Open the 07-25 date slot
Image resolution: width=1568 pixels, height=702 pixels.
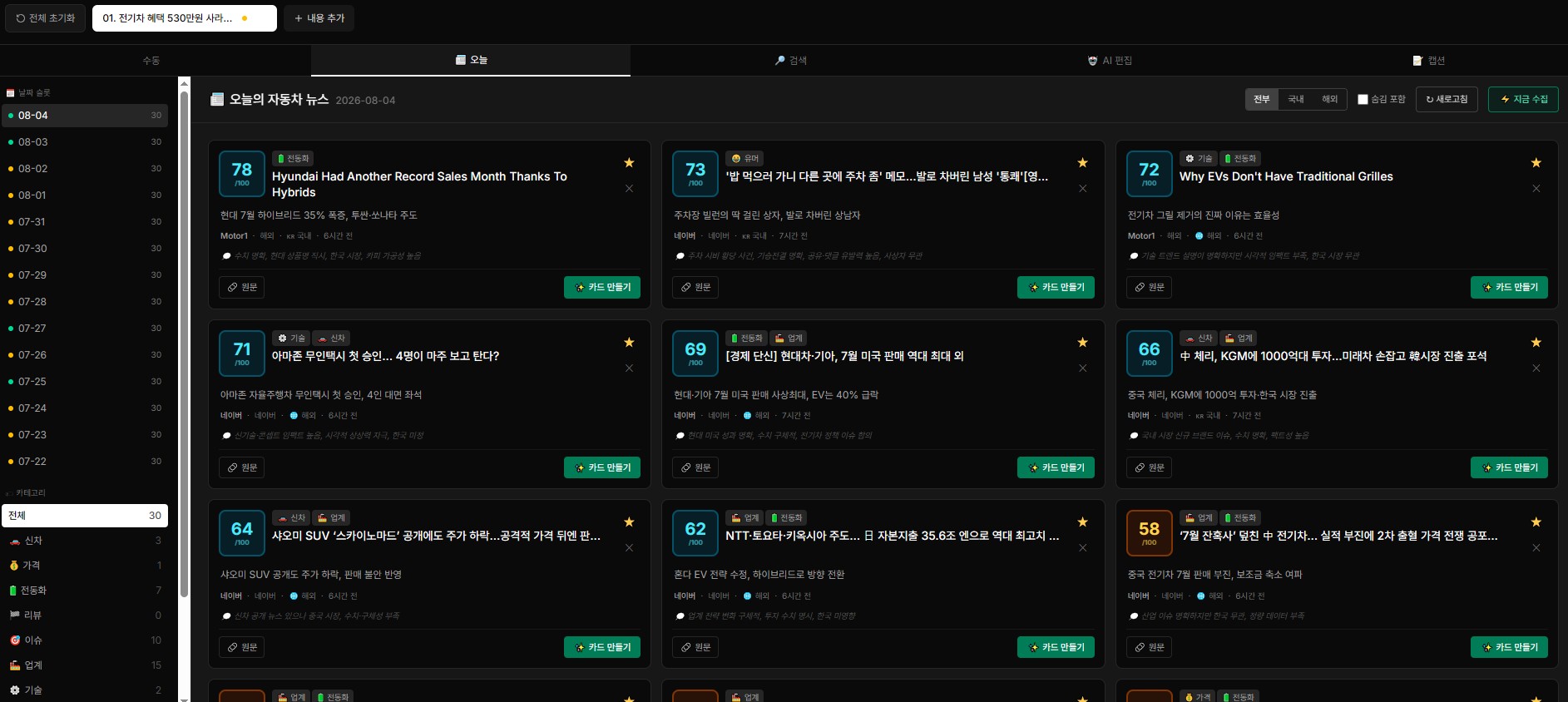(85, 382)
